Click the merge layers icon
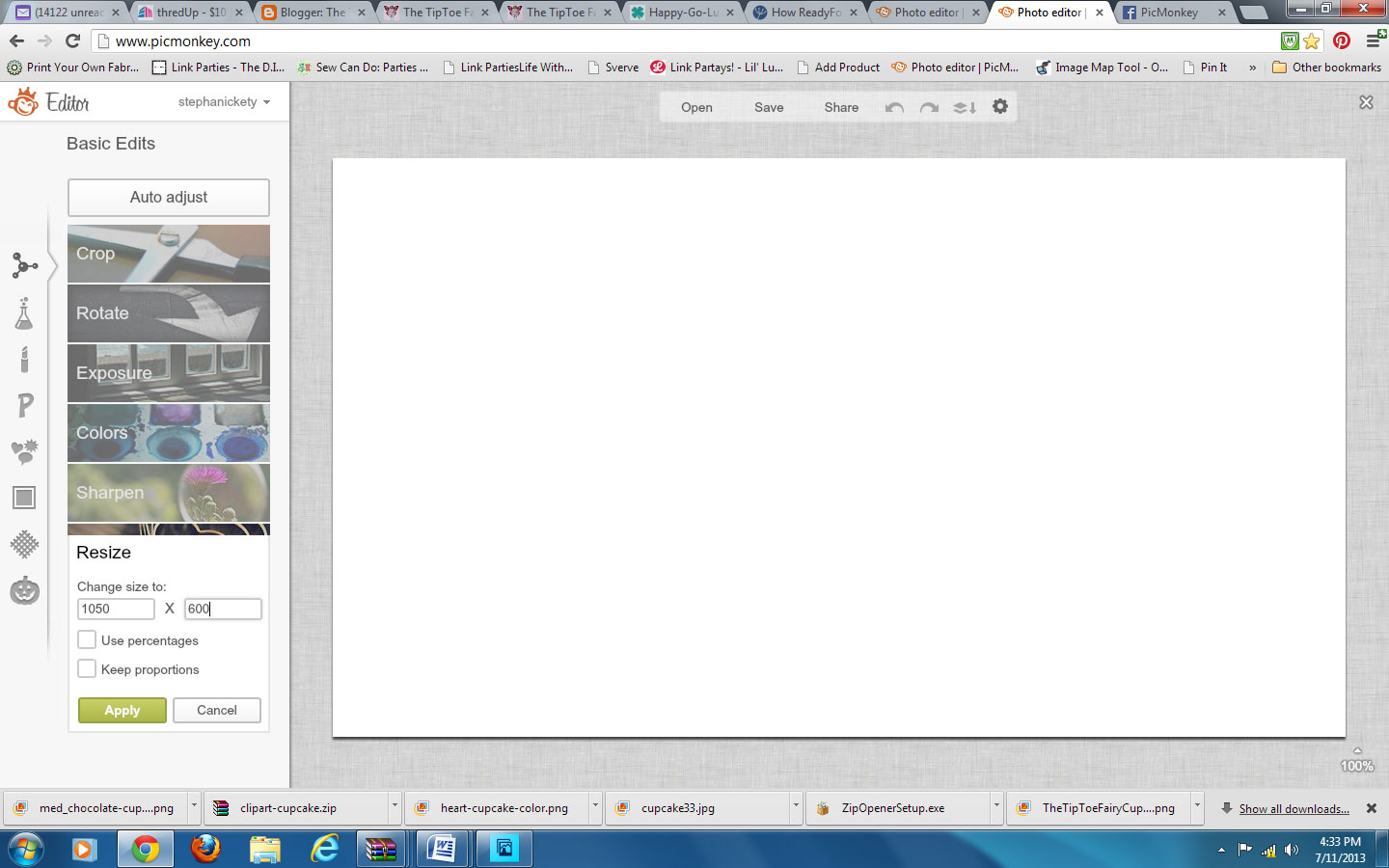This screenshot has height=868, width=1389. [x=965, y=108]
